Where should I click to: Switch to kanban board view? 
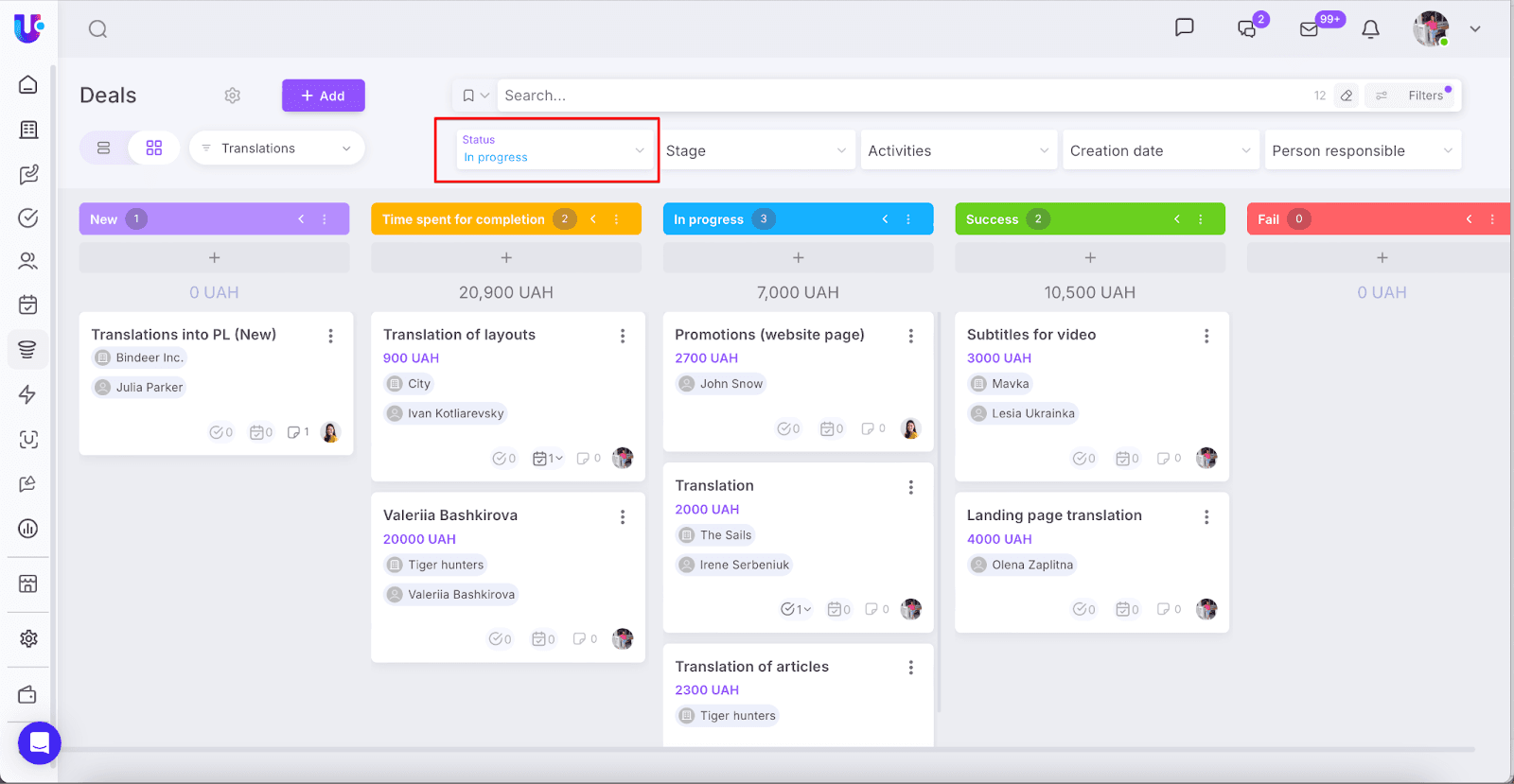[x=153, y=148]
